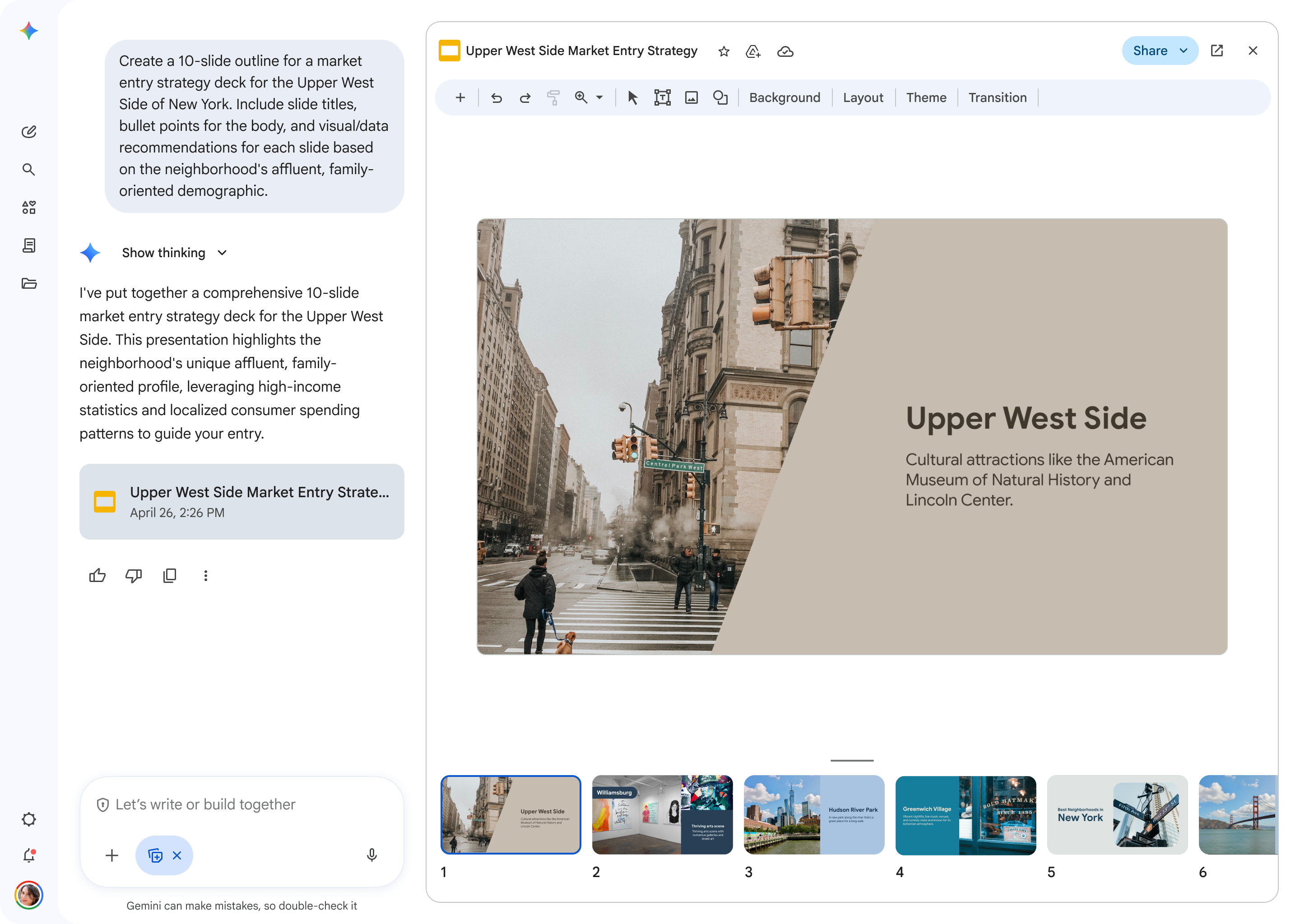
Task: Open the zoom options dropdown
Action: pos(599,97)
